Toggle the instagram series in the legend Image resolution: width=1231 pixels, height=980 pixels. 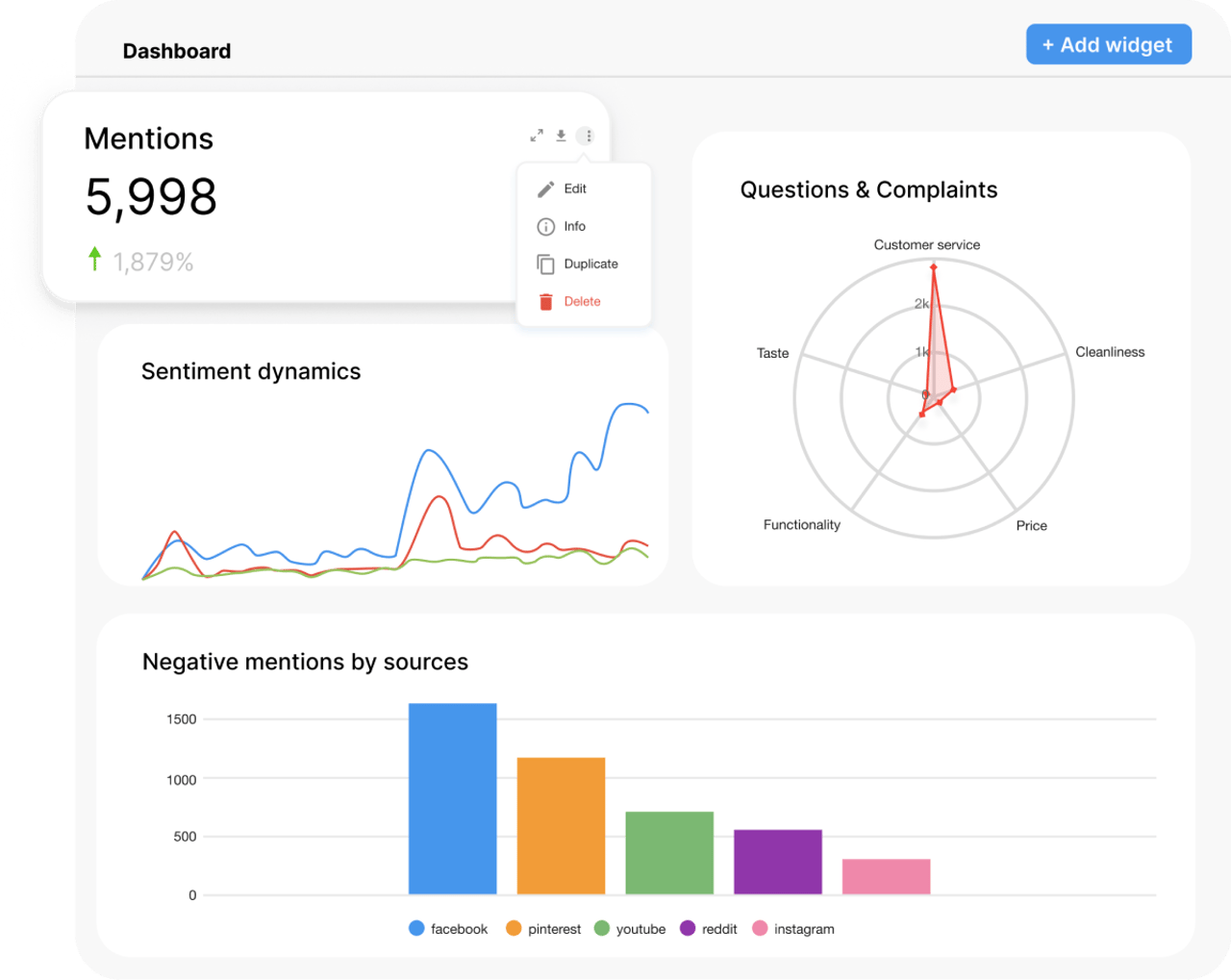[x=793, y=928]
